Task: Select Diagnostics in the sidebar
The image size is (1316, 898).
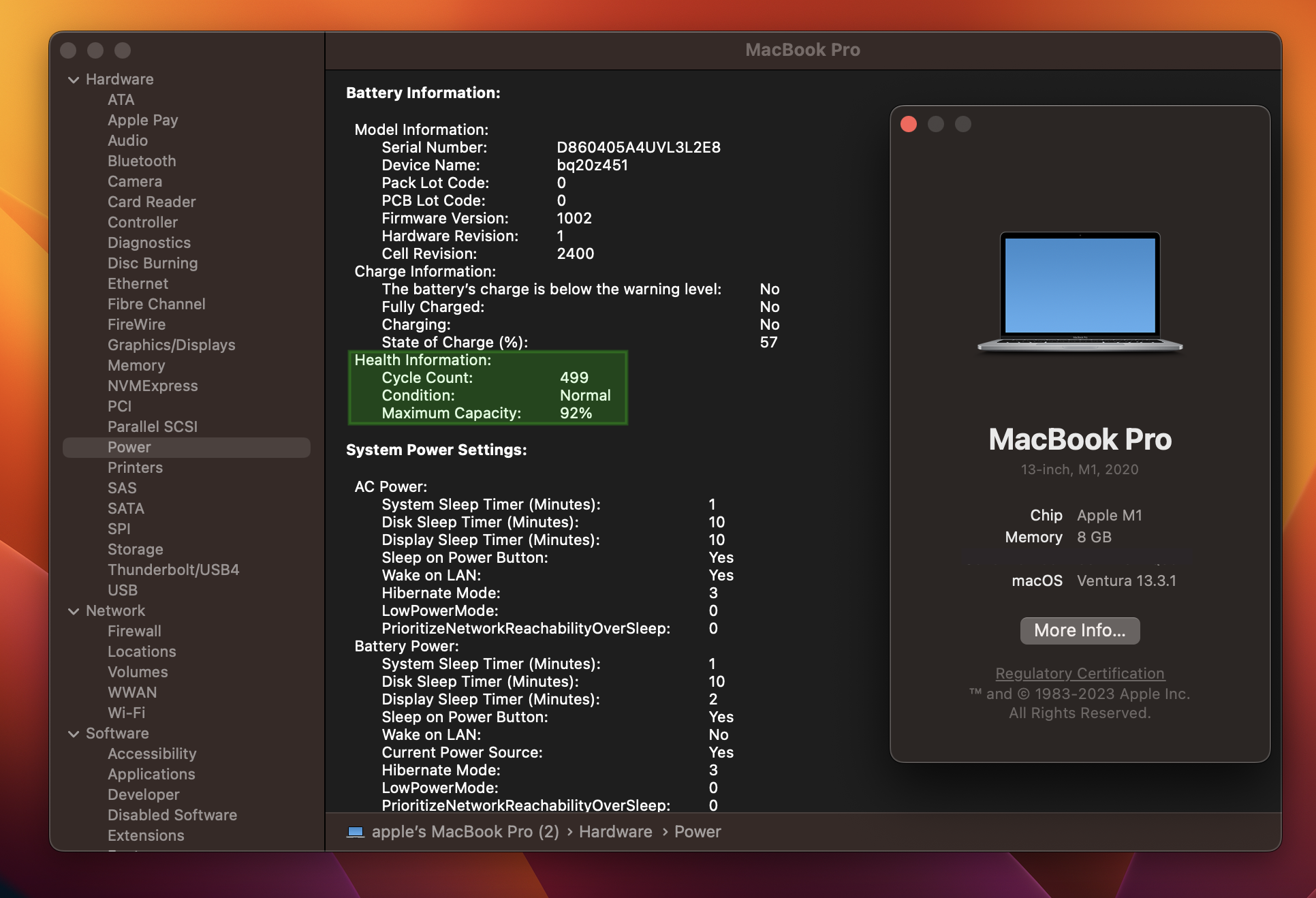Action: click(x=149, y=243)
